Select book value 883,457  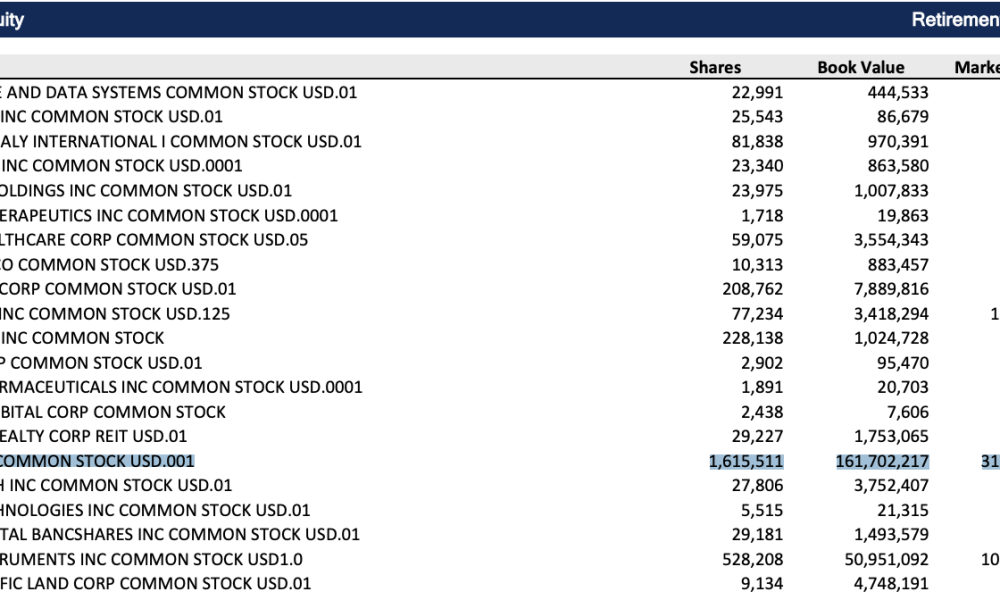898,265
